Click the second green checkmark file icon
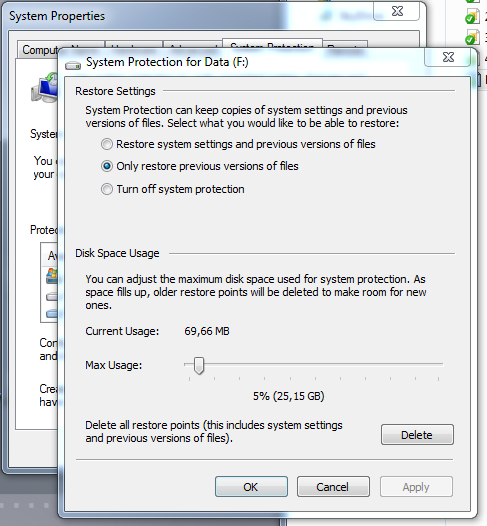This screenshot has width=487, height=526. (473, 37)
